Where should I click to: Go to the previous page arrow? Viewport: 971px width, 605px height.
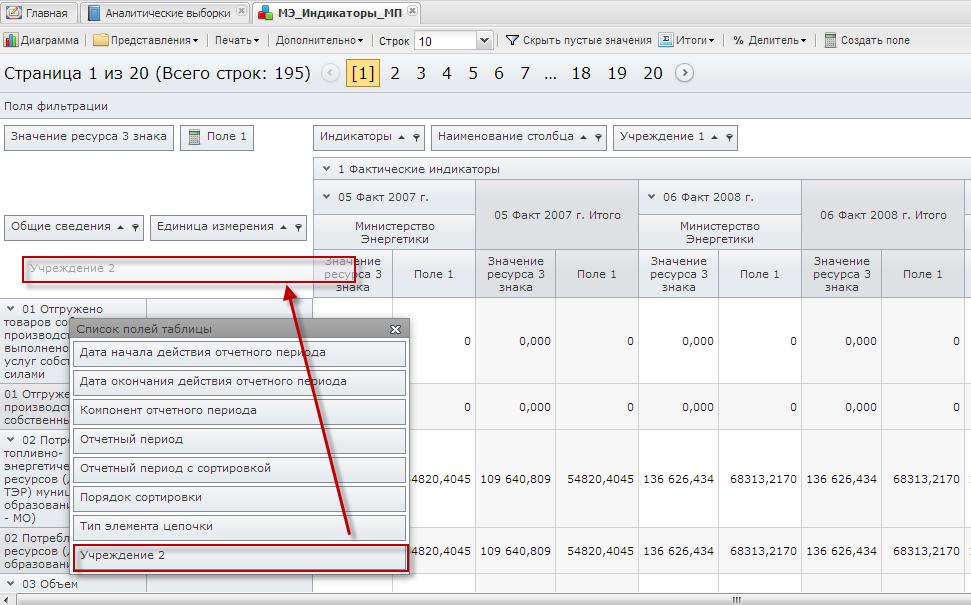click(331, 73)
